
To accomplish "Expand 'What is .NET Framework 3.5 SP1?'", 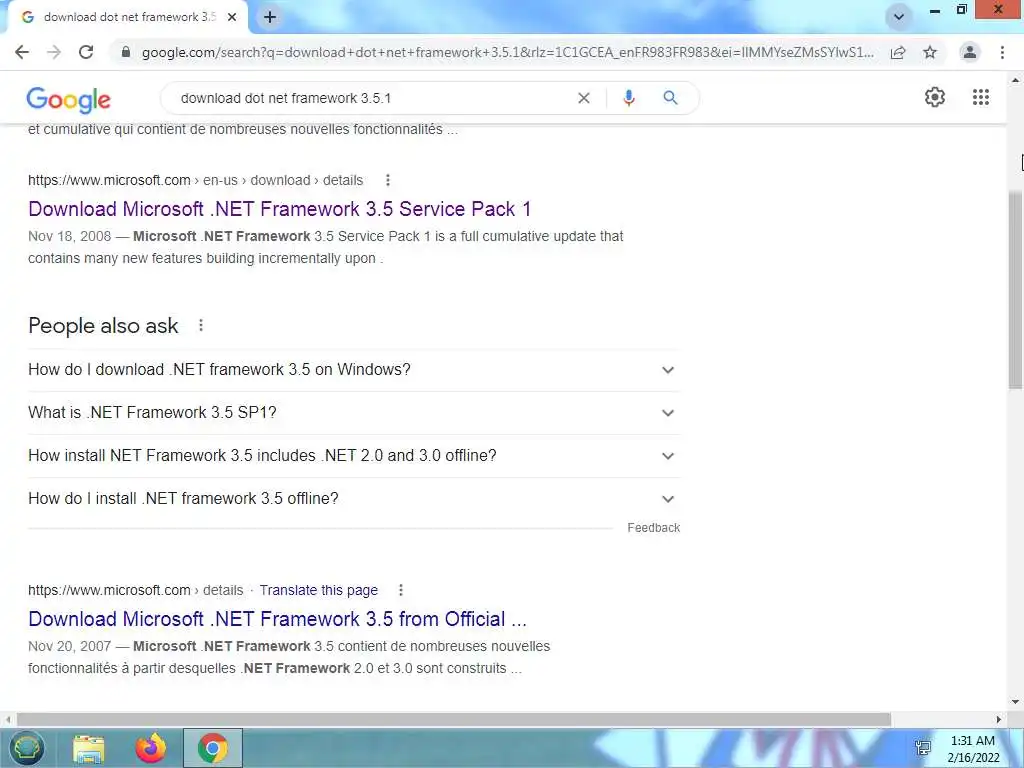I will (x=354, y=413).
